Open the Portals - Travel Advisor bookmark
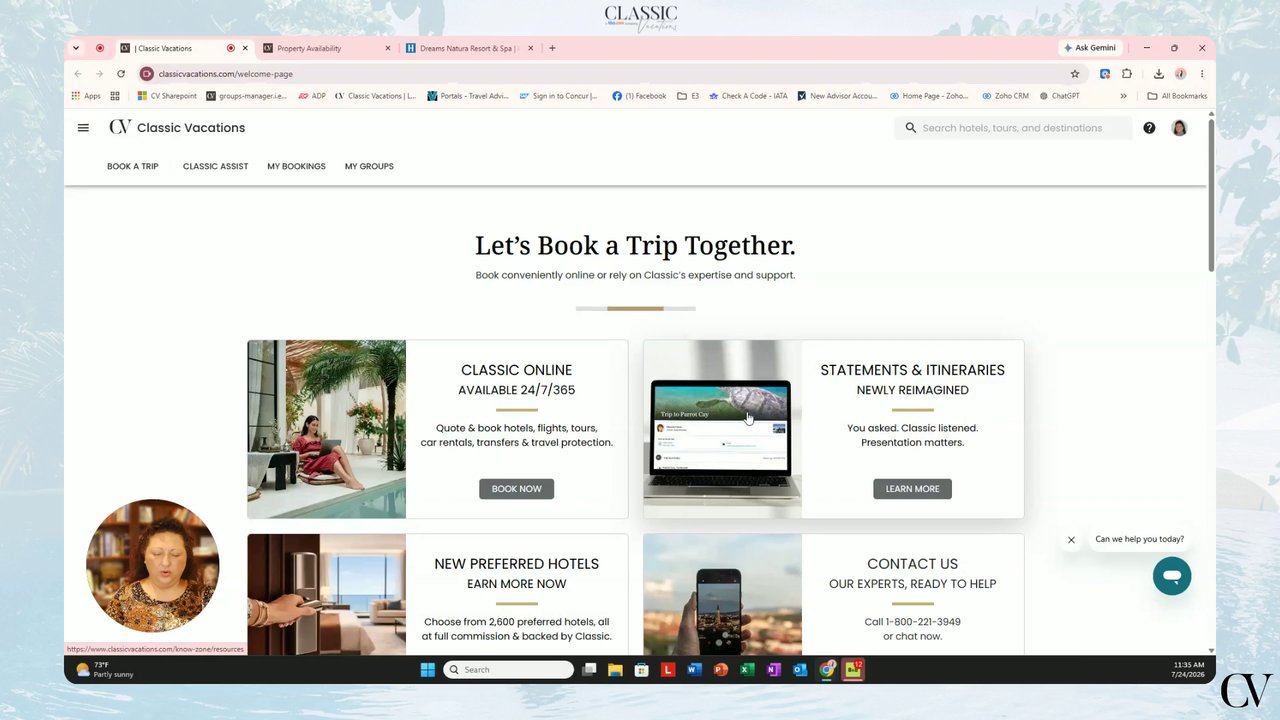The width and height of the screenshot is (1280, 720). point(468,96)
